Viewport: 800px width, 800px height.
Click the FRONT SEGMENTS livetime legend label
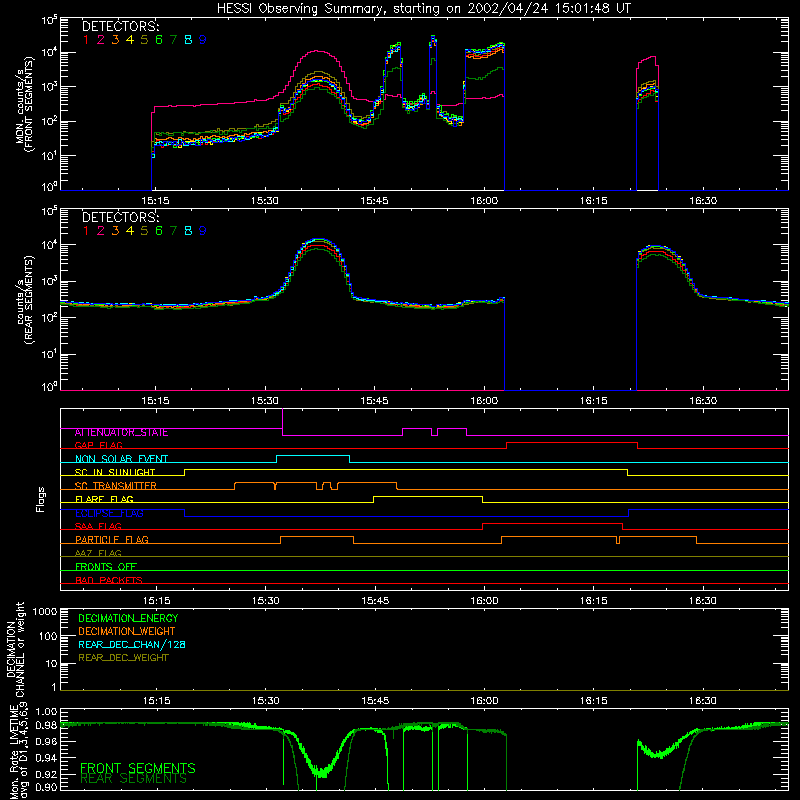tap(138, 768)
